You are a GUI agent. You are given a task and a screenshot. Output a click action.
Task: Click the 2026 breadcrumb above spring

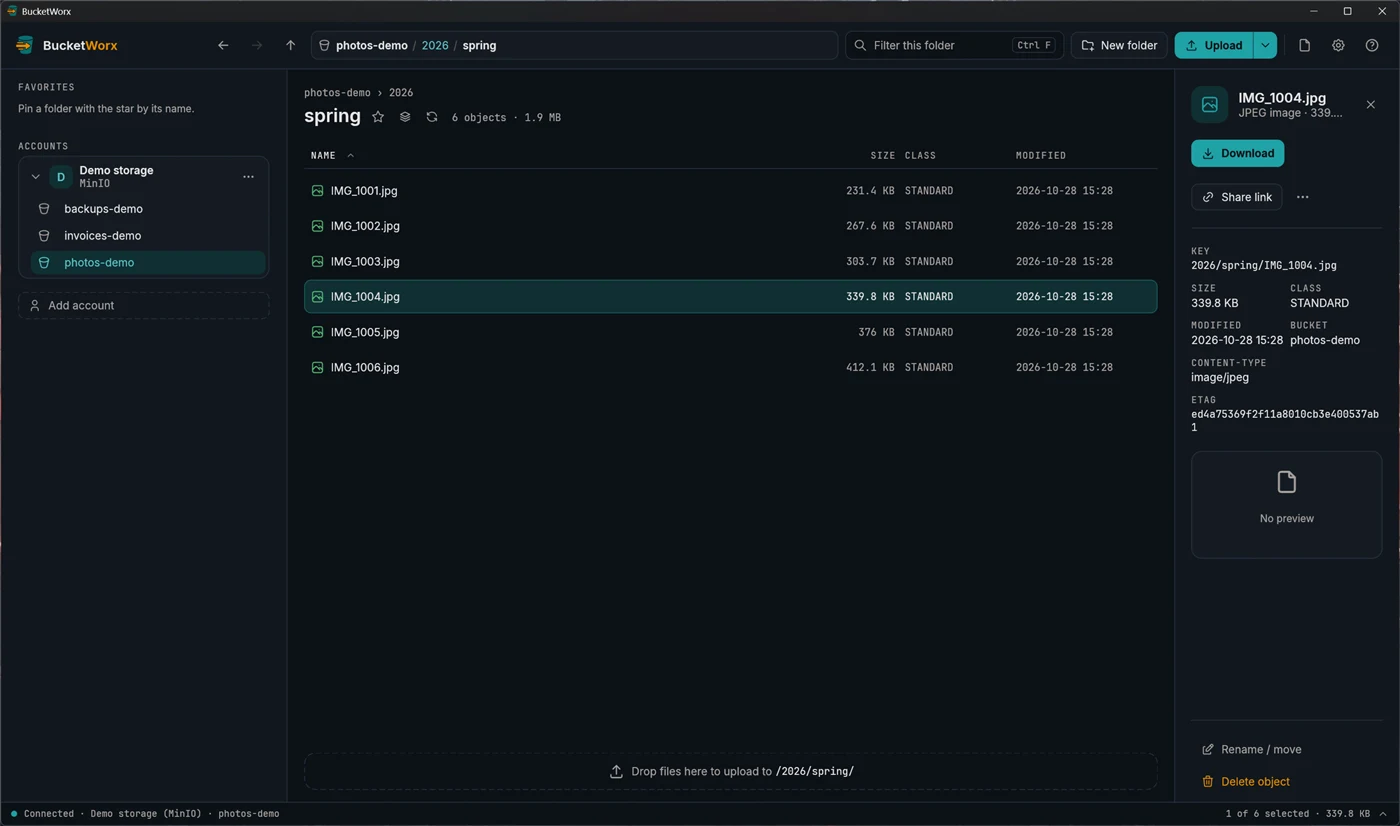coord(401,92)
